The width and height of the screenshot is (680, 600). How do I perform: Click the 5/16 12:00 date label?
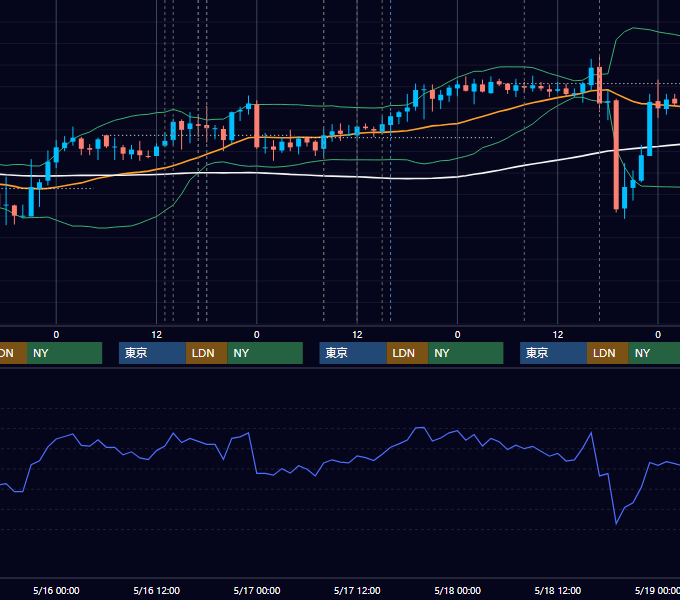click(157, 590)
